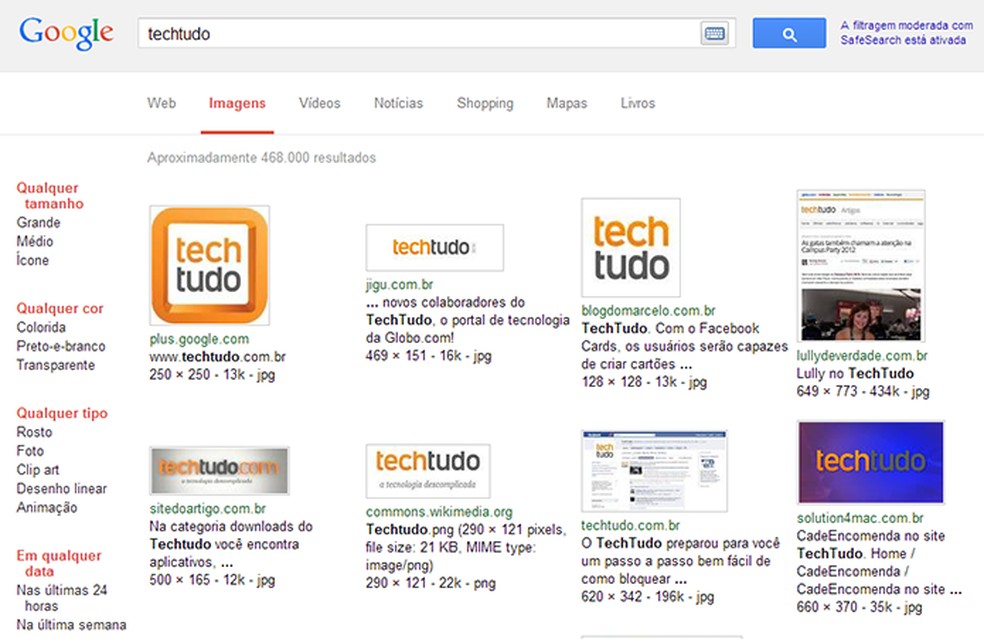Screen dimensions: 984x639
Task: Open the Notícias tab
Action: coord(398,102)
